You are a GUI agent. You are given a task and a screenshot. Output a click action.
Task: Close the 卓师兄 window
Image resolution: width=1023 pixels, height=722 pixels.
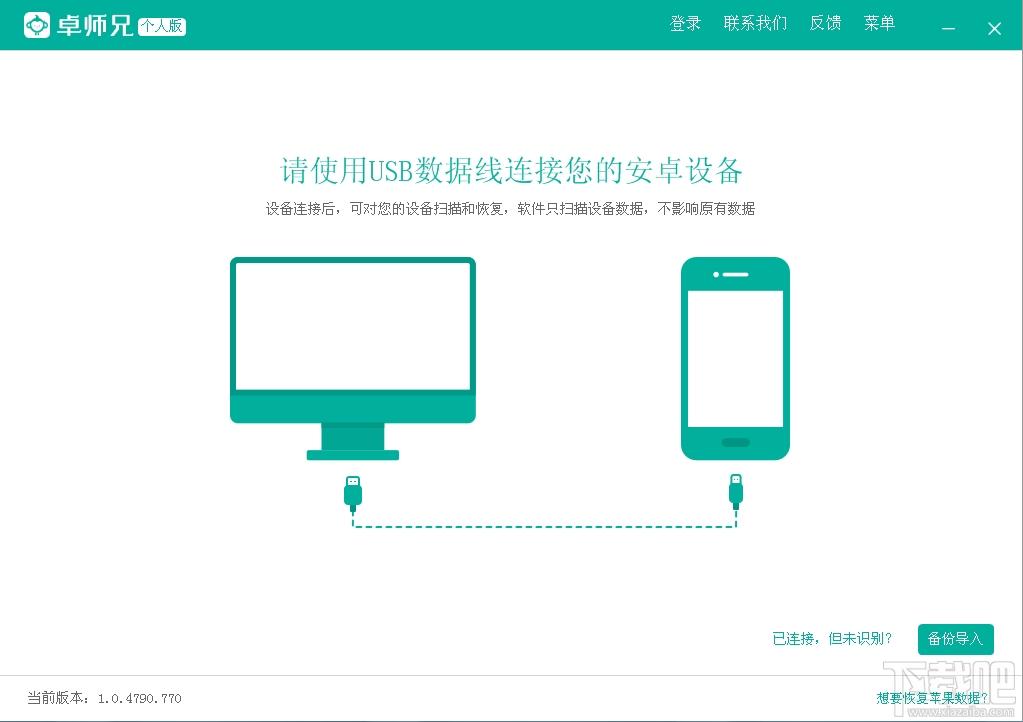(x=994, y=29)
